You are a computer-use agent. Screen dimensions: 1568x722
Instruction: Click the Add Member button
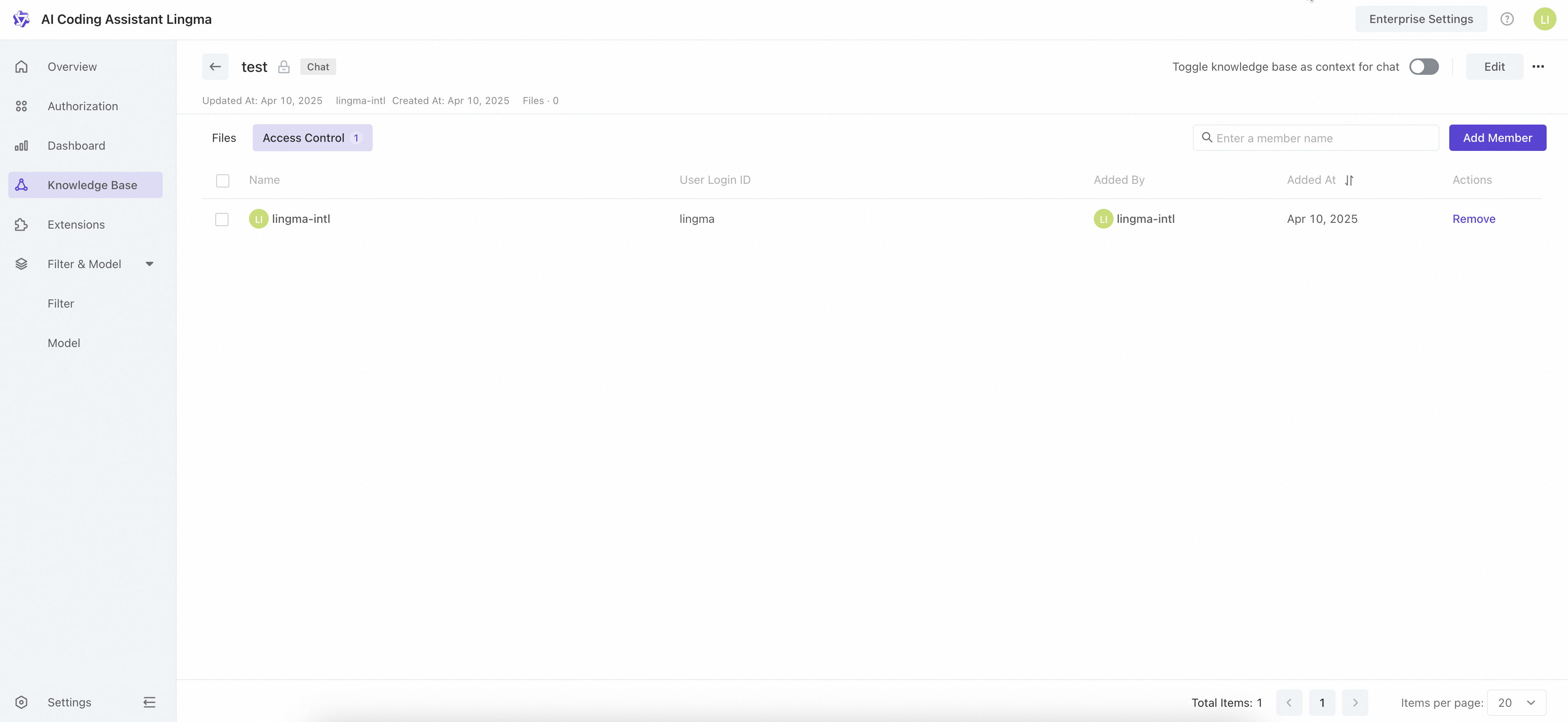(x=1497, y=138)
